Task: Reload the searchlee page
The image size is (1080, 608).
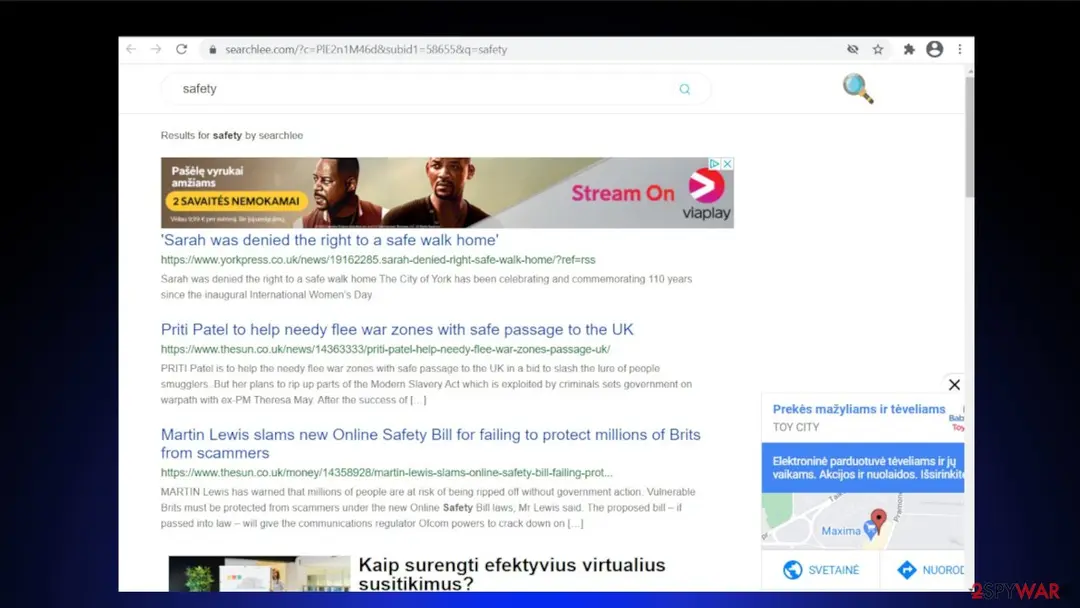Action: click(181, 49)
